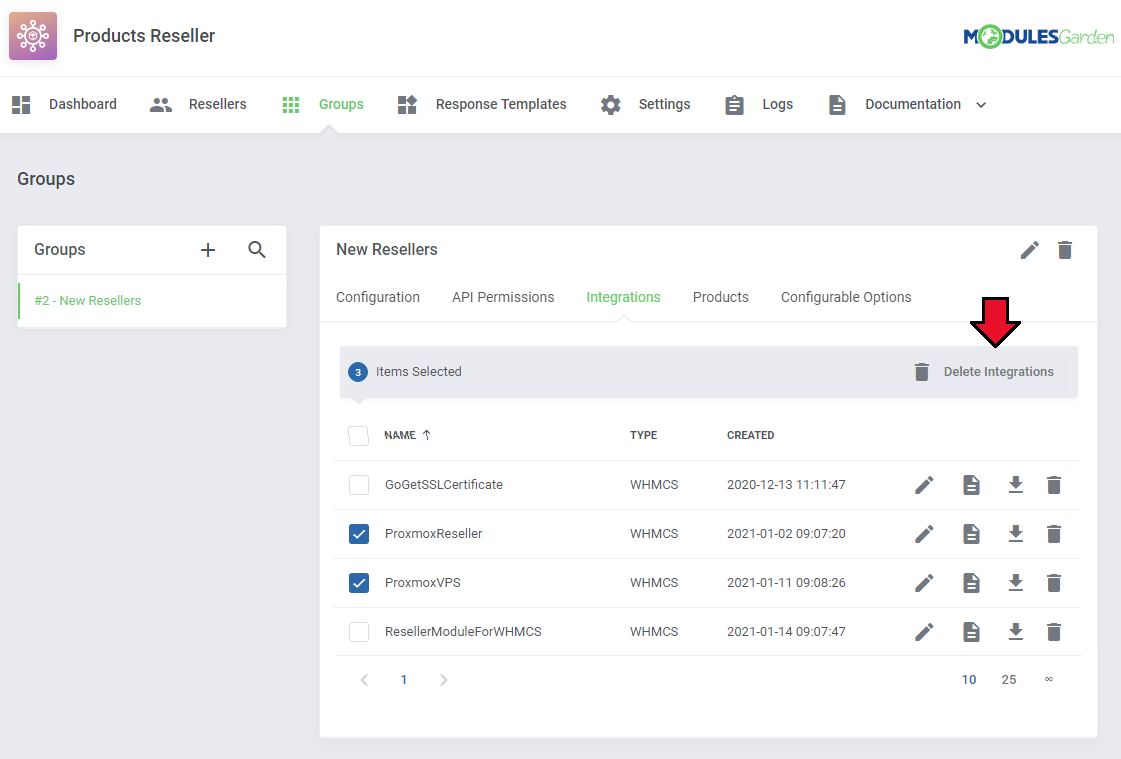Screen dimensions: 1121x759
Task: Click the CREATED column header
Action: tap(751, 435)
